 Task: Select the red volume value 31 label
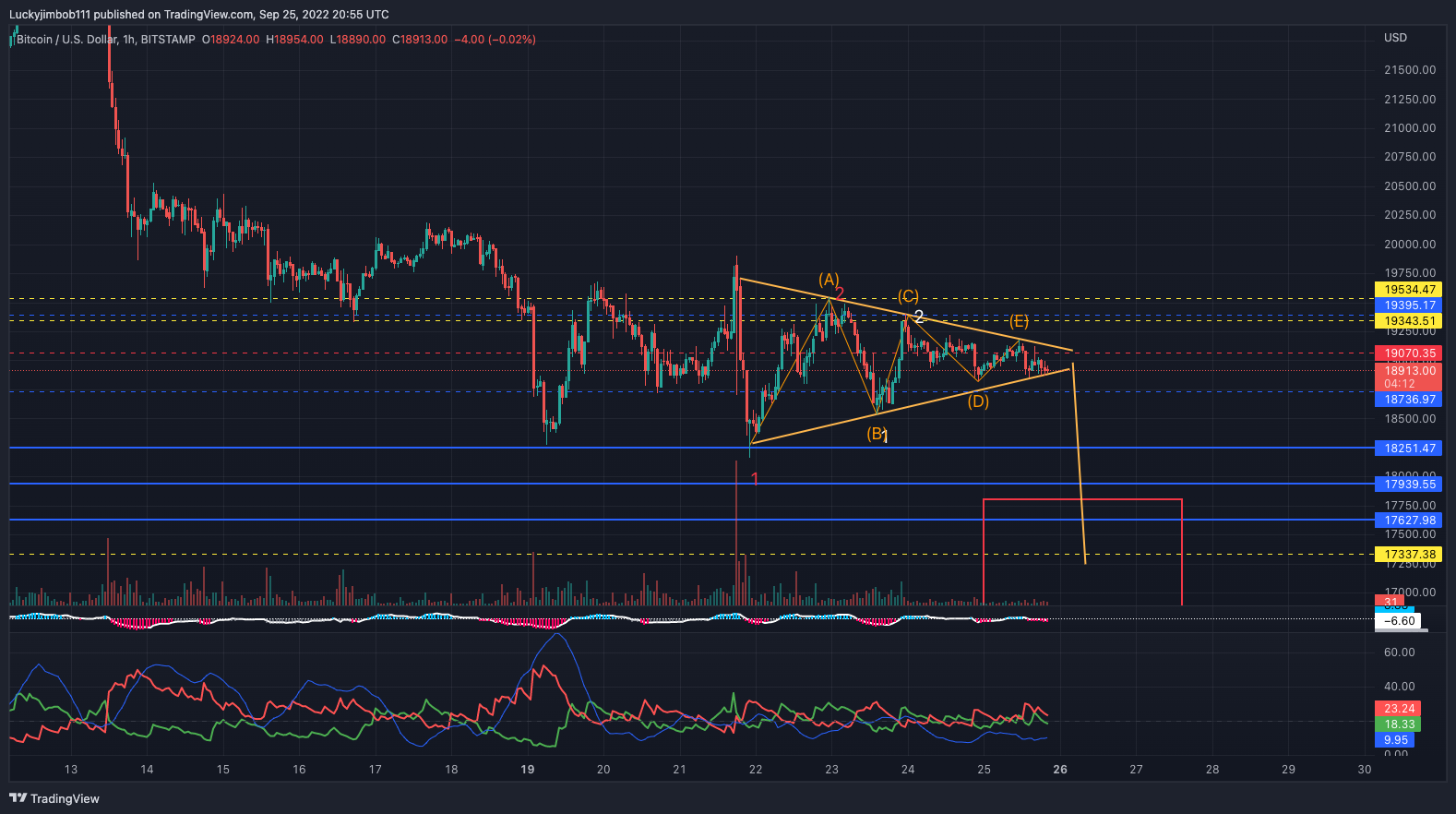[1390, 601]
